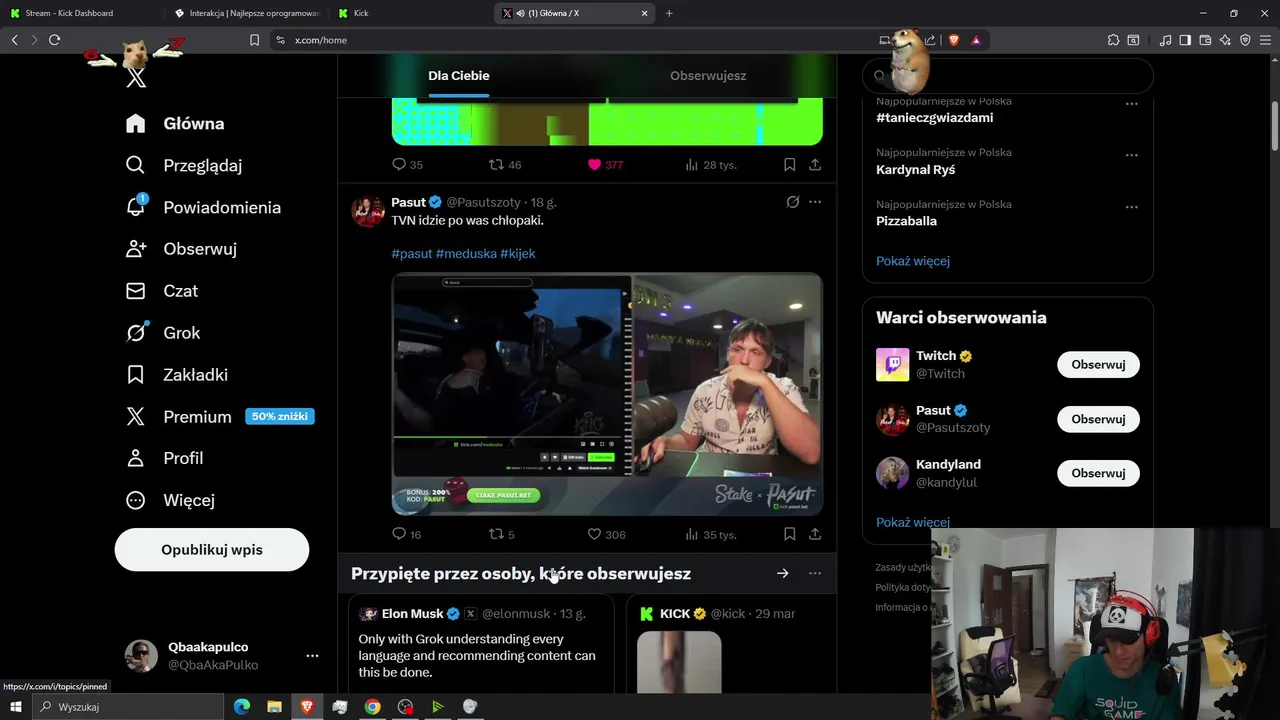Open the Więcej more menu
1280x720 pixels.
[x=170, y=500]
